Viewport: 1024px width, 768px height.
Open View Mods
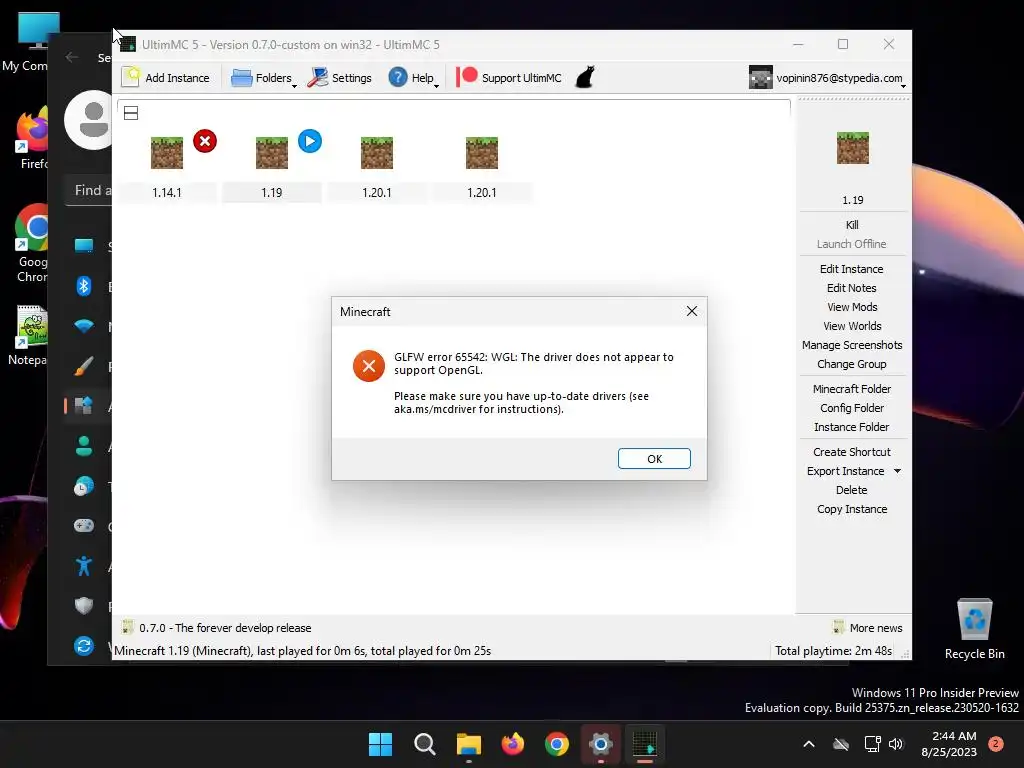click(852, 307)
